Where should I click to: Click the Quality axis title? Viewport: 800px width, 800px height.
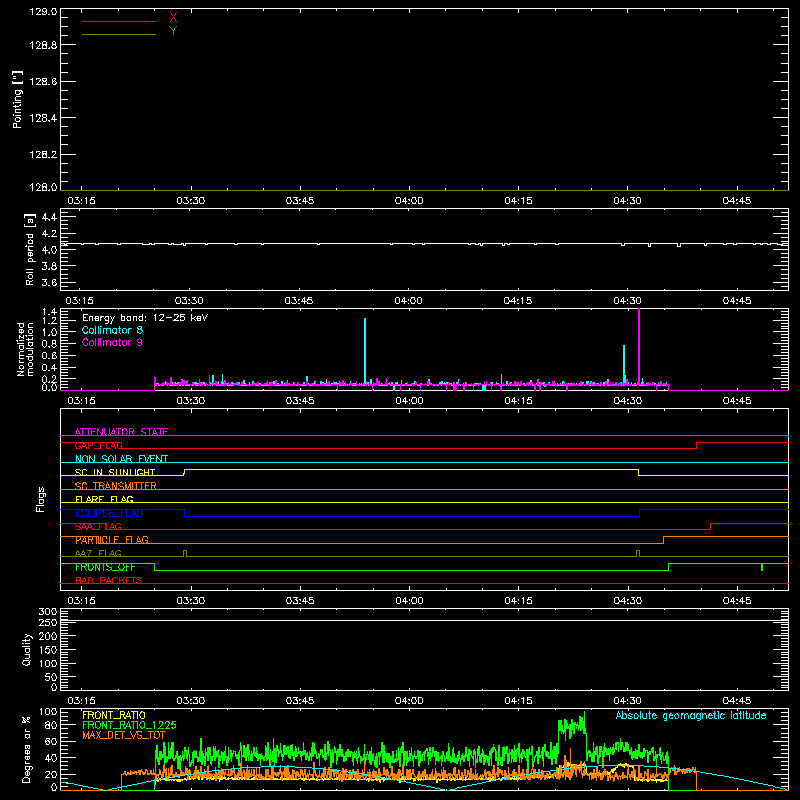(27, 649)
